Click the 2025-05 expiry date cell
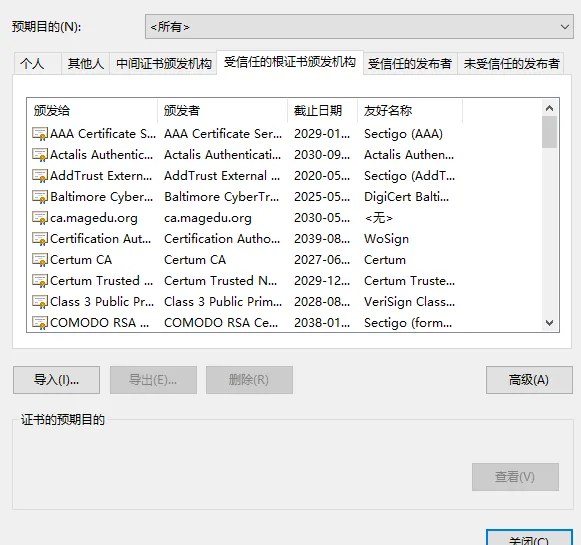 coord(322,197)
